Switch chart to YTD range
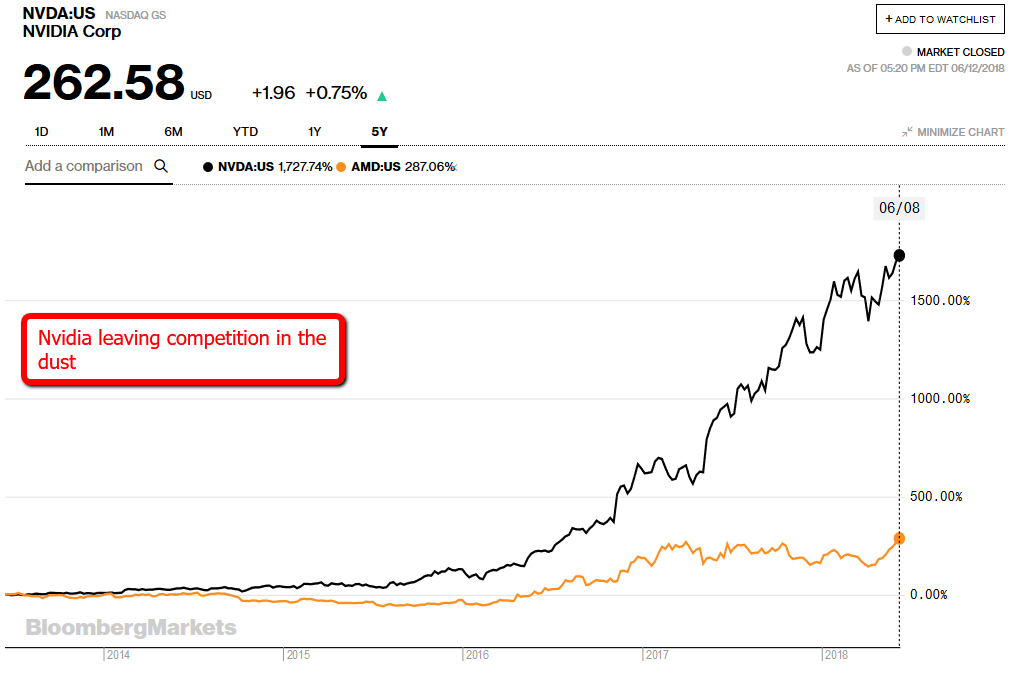1020x682 pixels. pos(245,132)
